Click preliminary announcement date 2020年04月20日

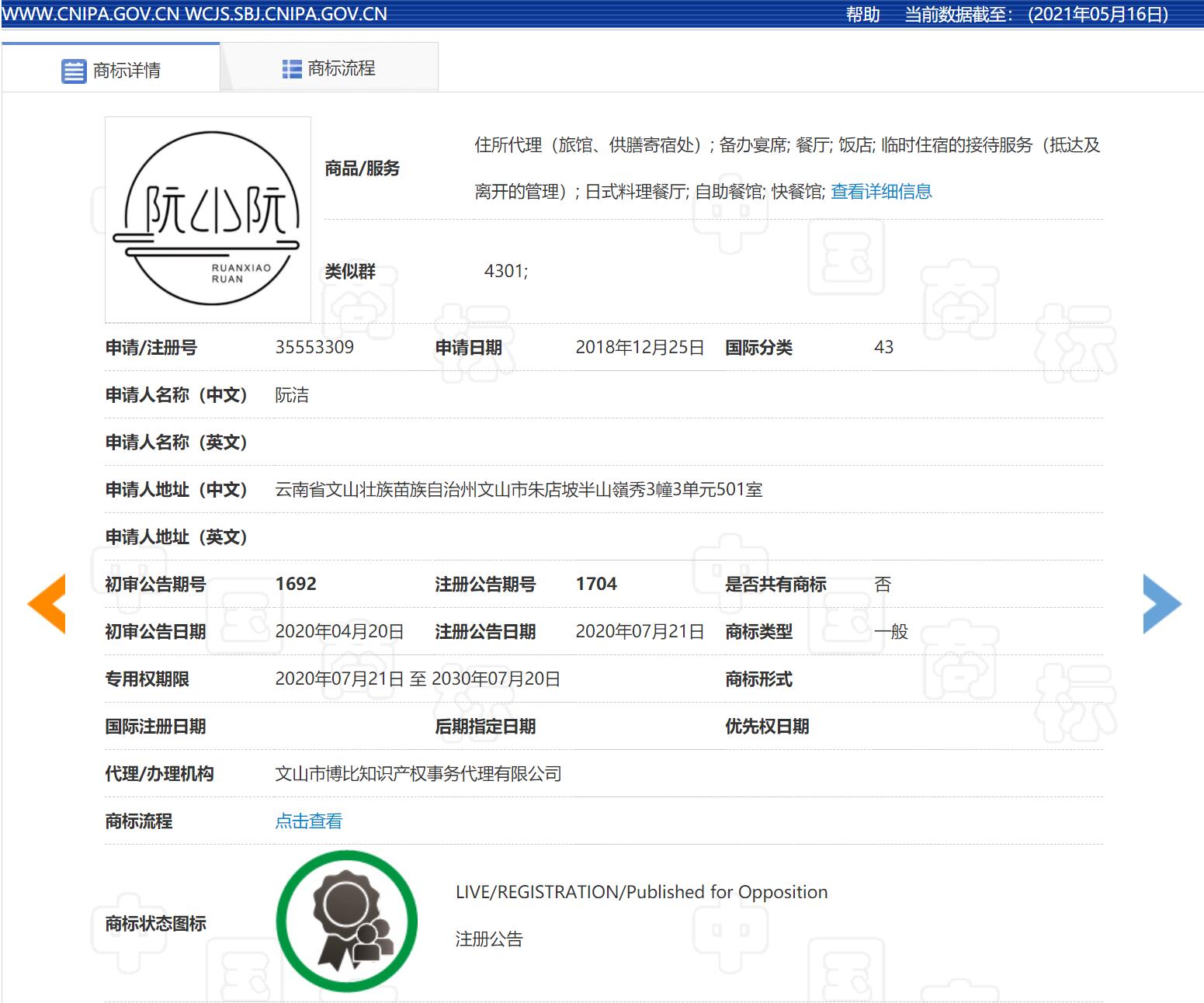(x=340, y=631)
